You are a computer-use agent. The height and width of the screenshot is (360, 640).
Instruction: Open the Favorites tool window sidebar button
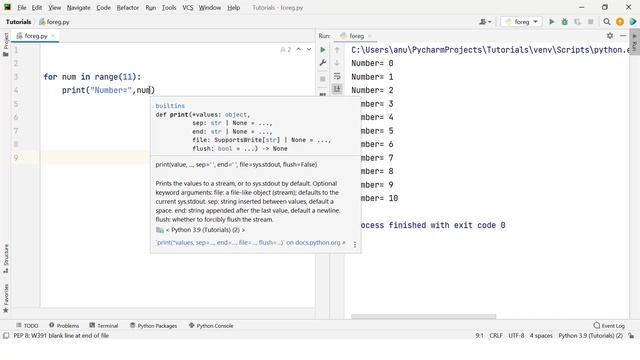(x=5, y=298)
